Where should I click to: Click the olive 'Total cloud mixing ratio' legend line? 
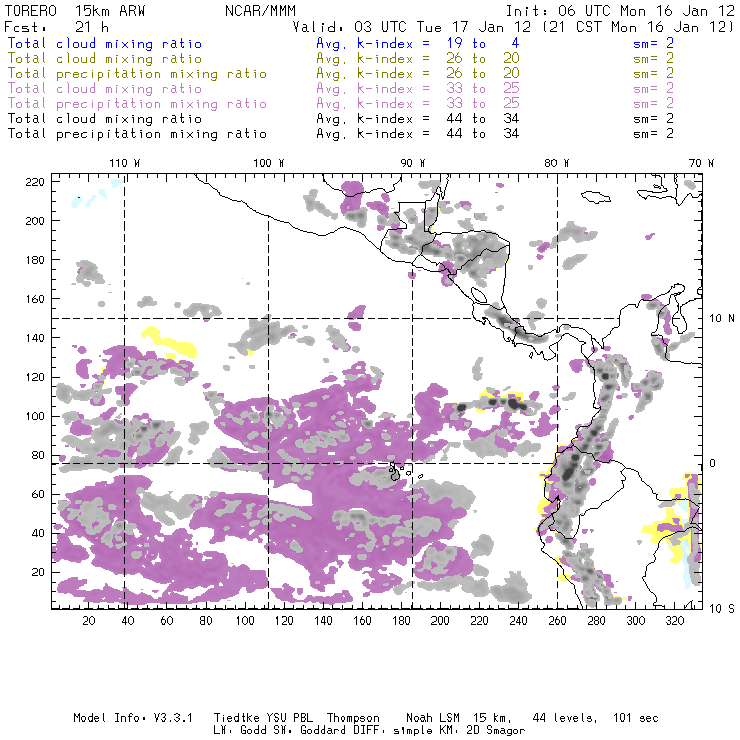tap(105, 59)
